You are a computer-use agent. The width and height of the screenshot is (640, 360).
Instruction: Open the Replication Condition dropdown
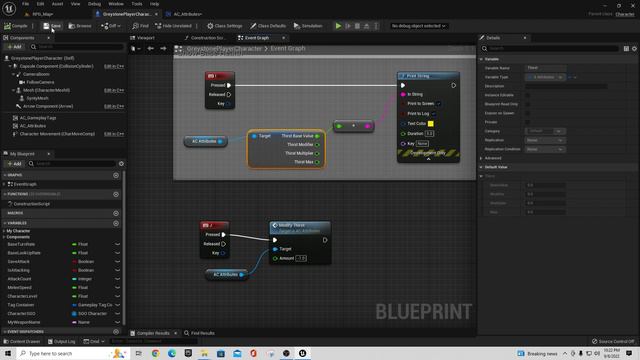pos(545,149)
